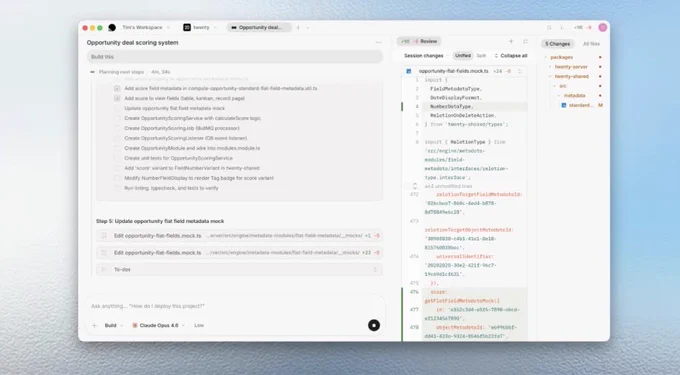Click Step 5: Update opportunity flat field heading
Screen dimensions: 680x375
click(160, 221)
